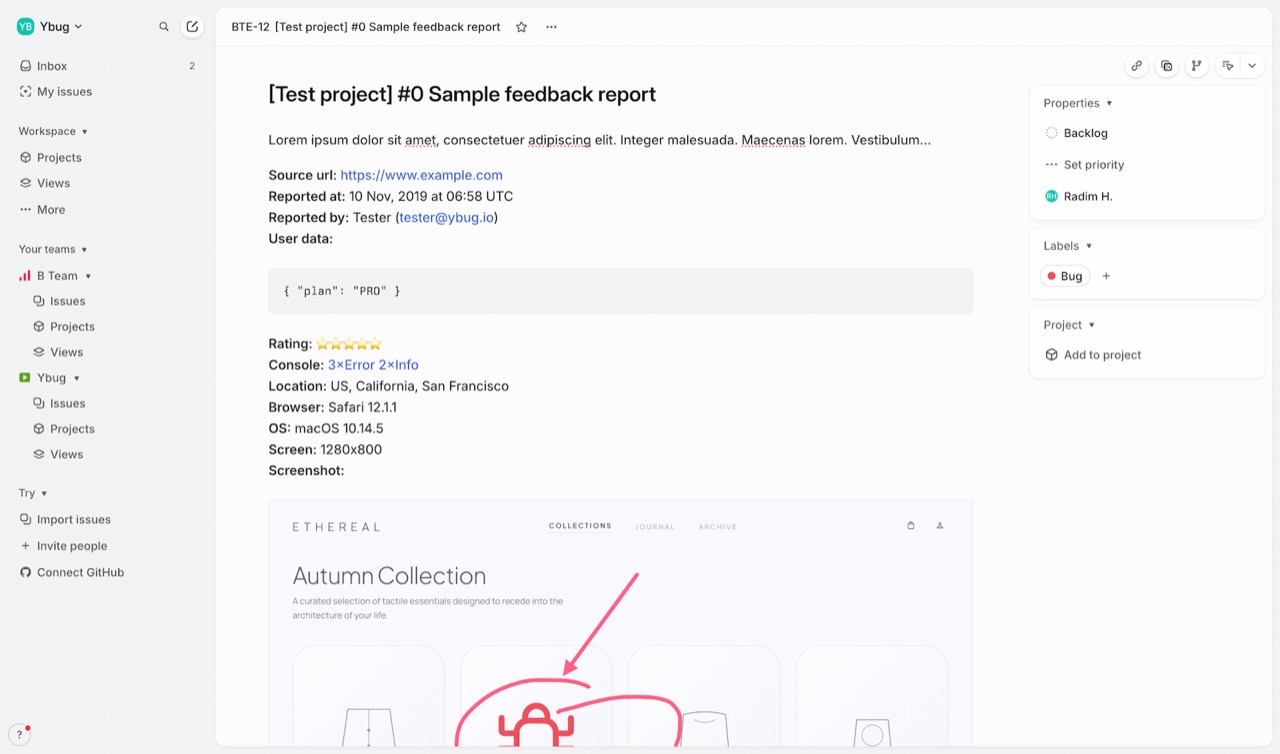Copy git branch name icon
This screenshot has width=1280, height=754.
point(1196,66)
